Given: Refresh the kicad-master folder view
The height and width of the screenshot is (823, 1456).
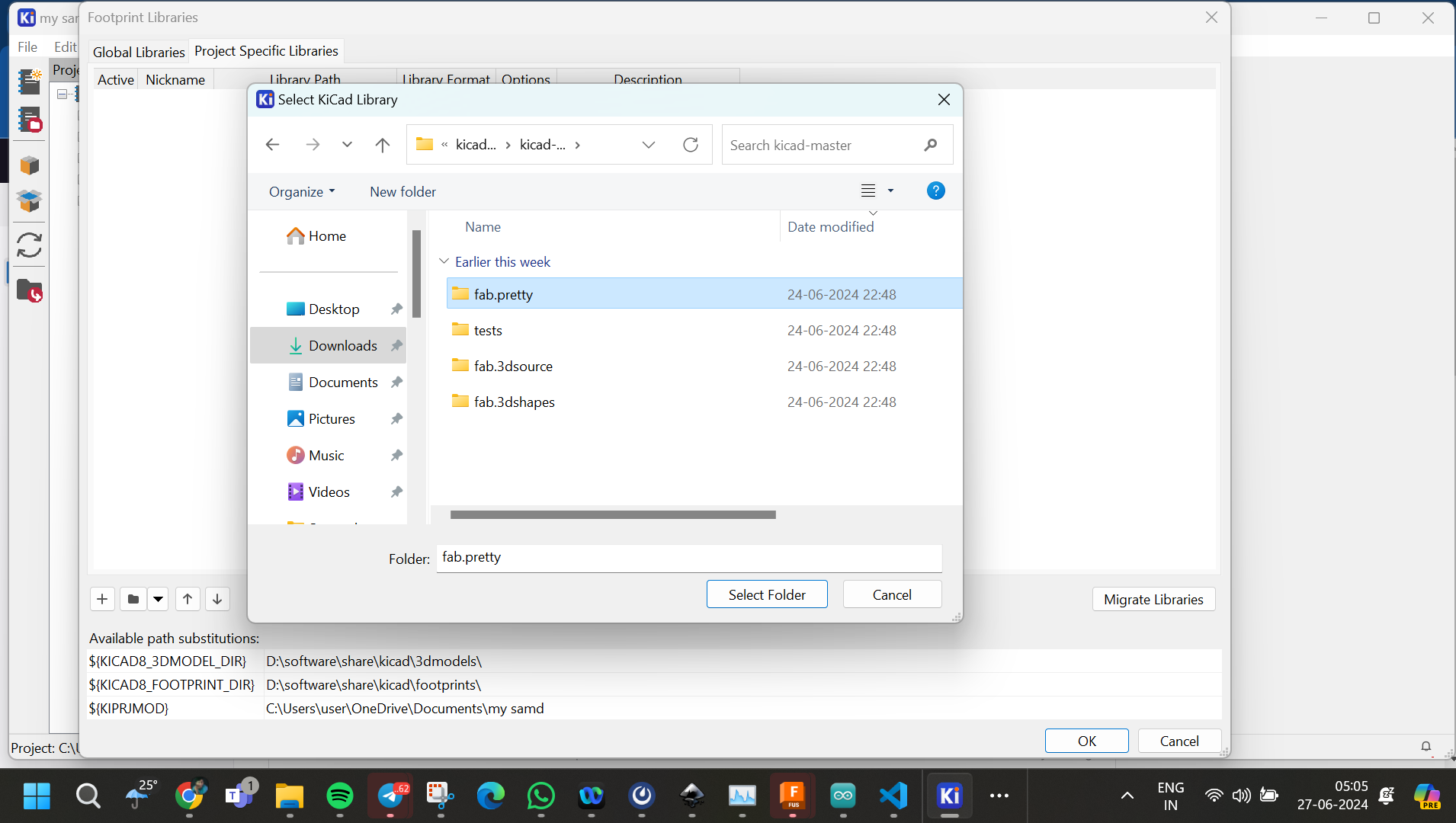Looking at the screenshot, I should pos(691,145).
